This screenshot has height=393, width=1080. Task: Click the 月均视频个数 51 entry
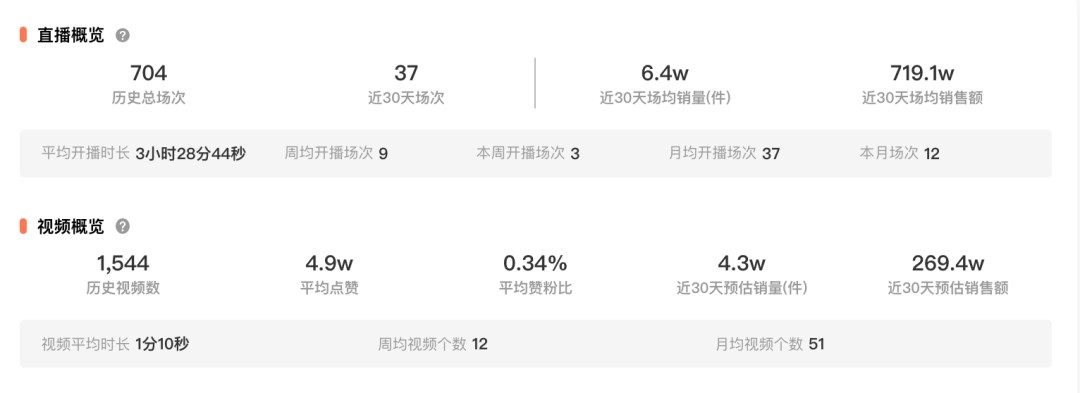click(x=770, y=344)
